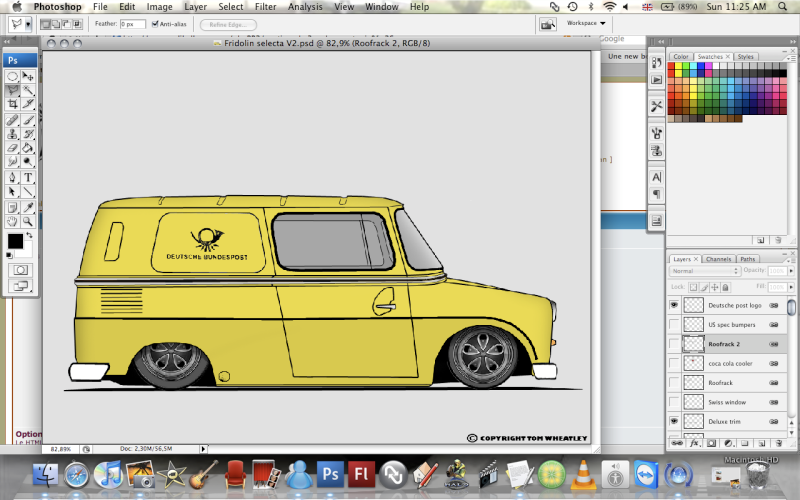
Task: Select the Eraser tool
Action: point(12,148)
